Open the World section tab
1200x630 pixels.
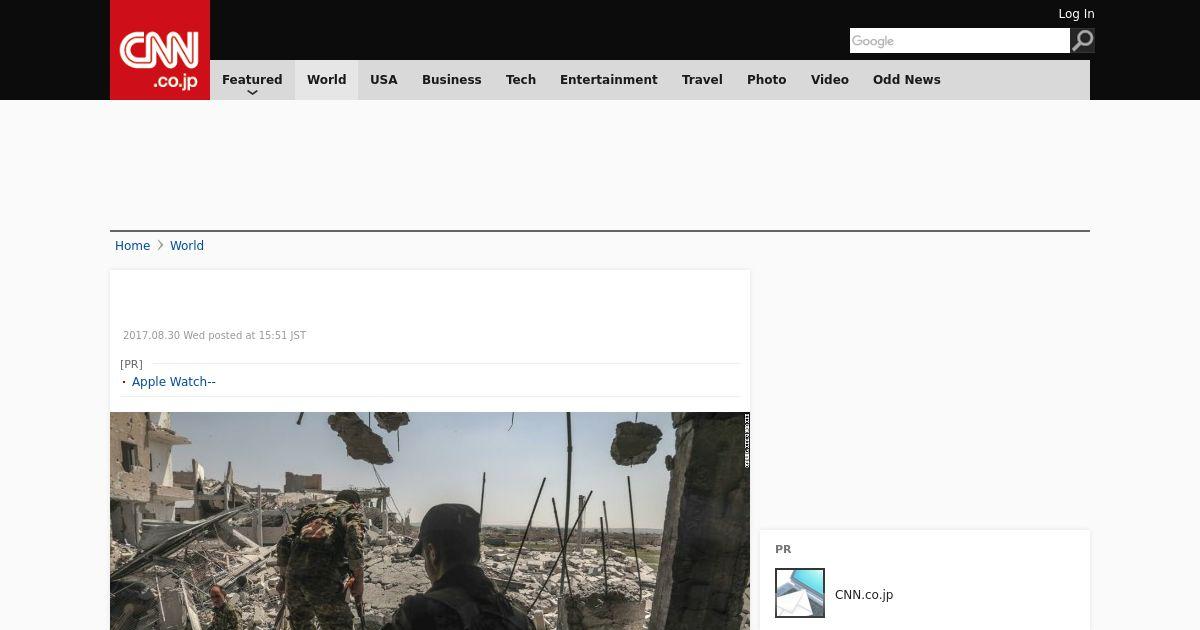click(326, 80)
